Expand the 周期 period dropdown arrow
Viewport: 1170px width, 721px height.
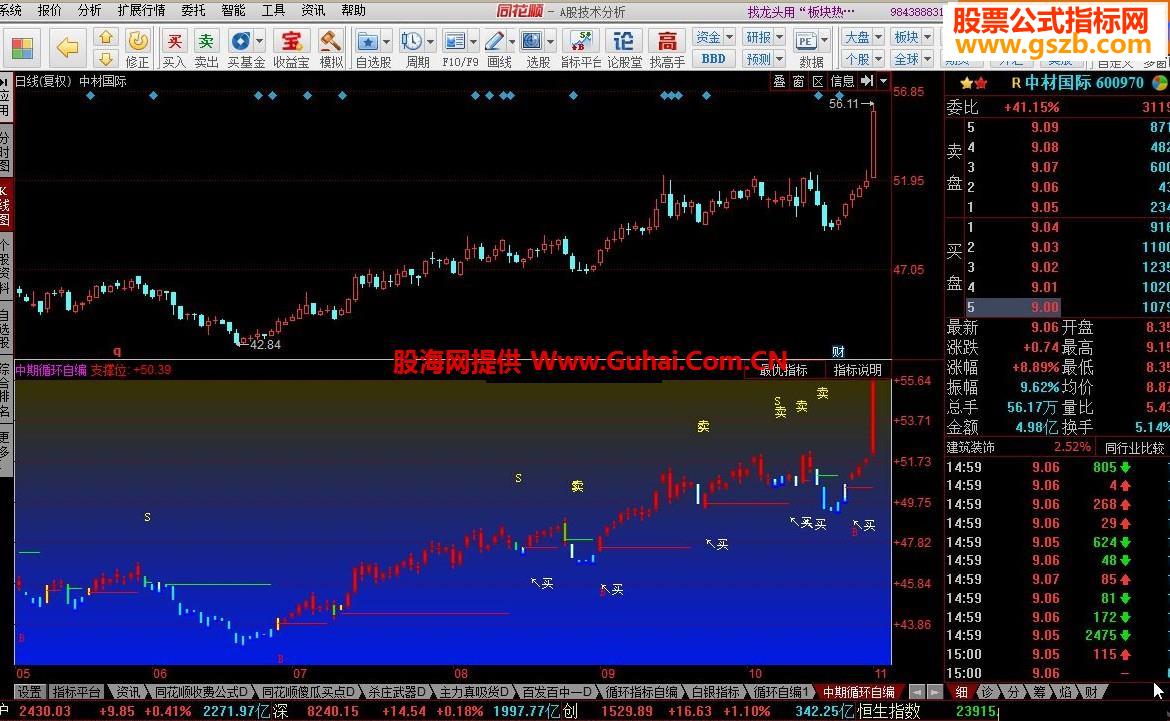pyautogui.click(x=430, y=40)
